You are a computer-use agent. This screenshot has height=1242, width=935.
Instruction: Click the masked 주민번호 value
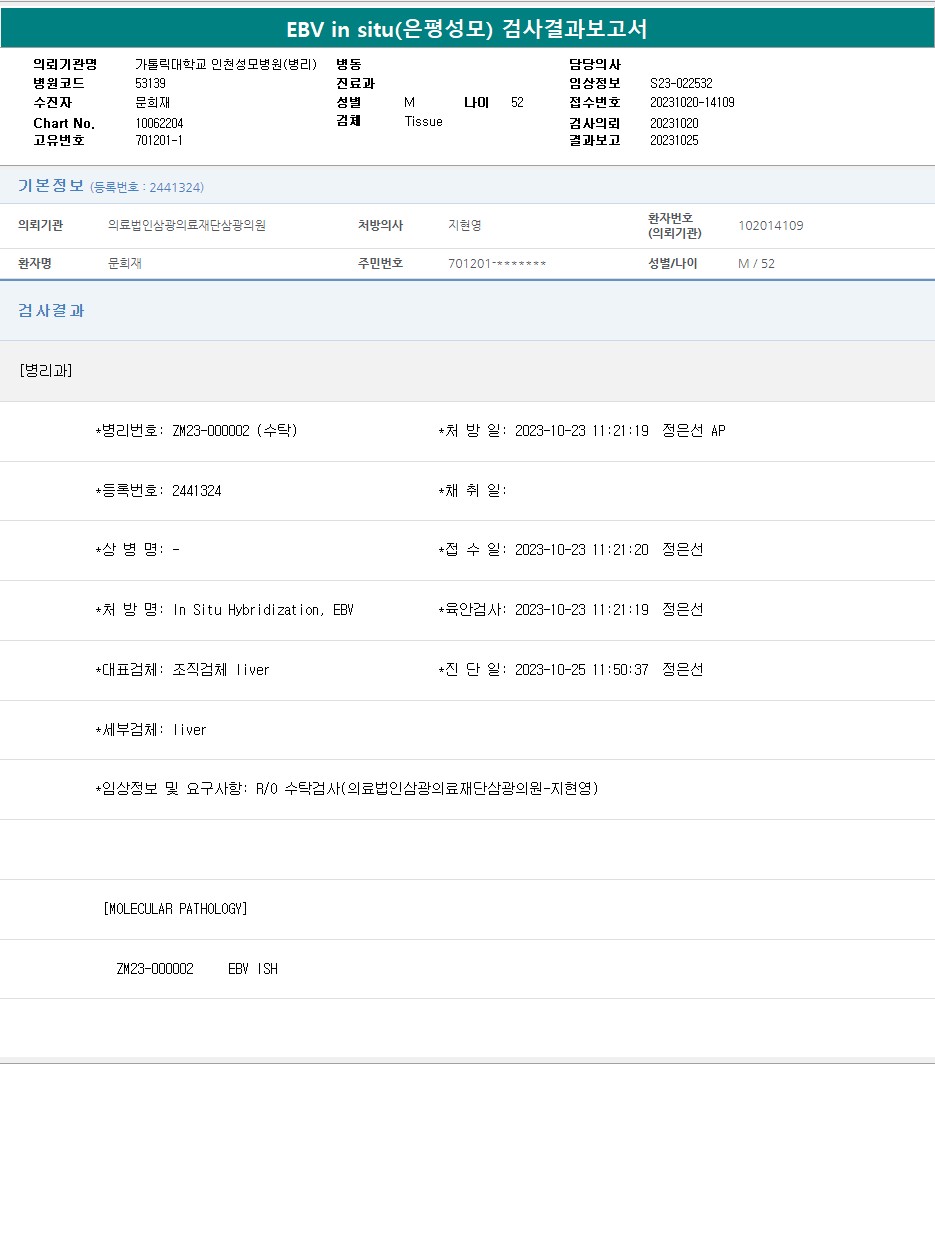point(497,264)
